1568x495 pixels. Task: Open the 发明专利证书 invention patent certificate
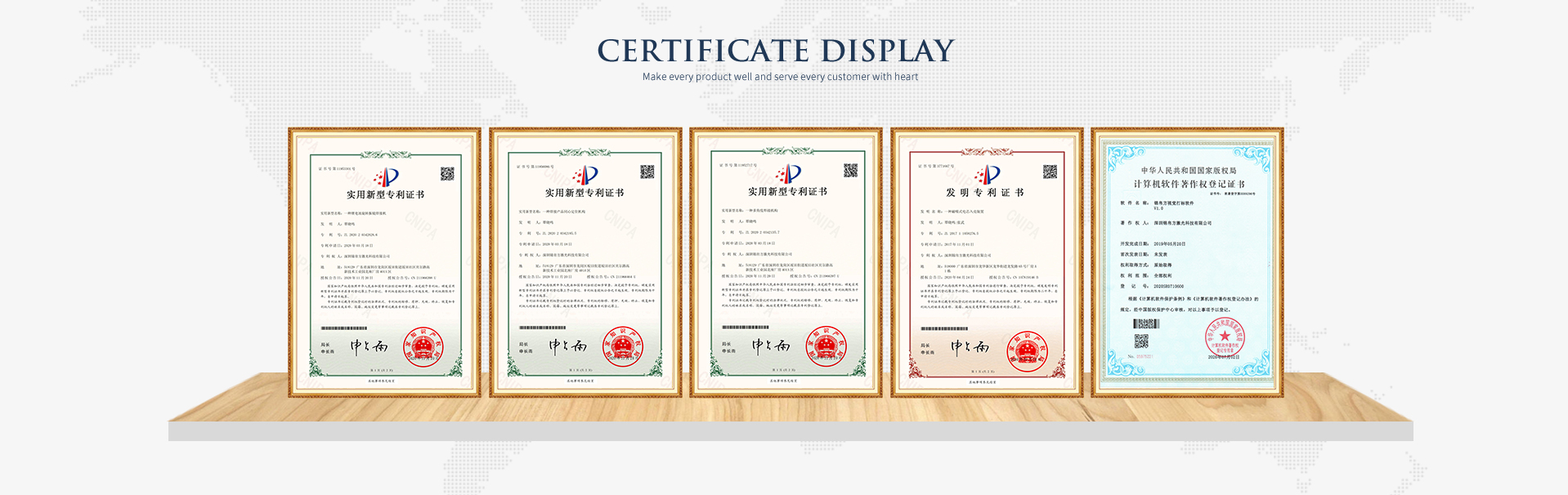987,262
